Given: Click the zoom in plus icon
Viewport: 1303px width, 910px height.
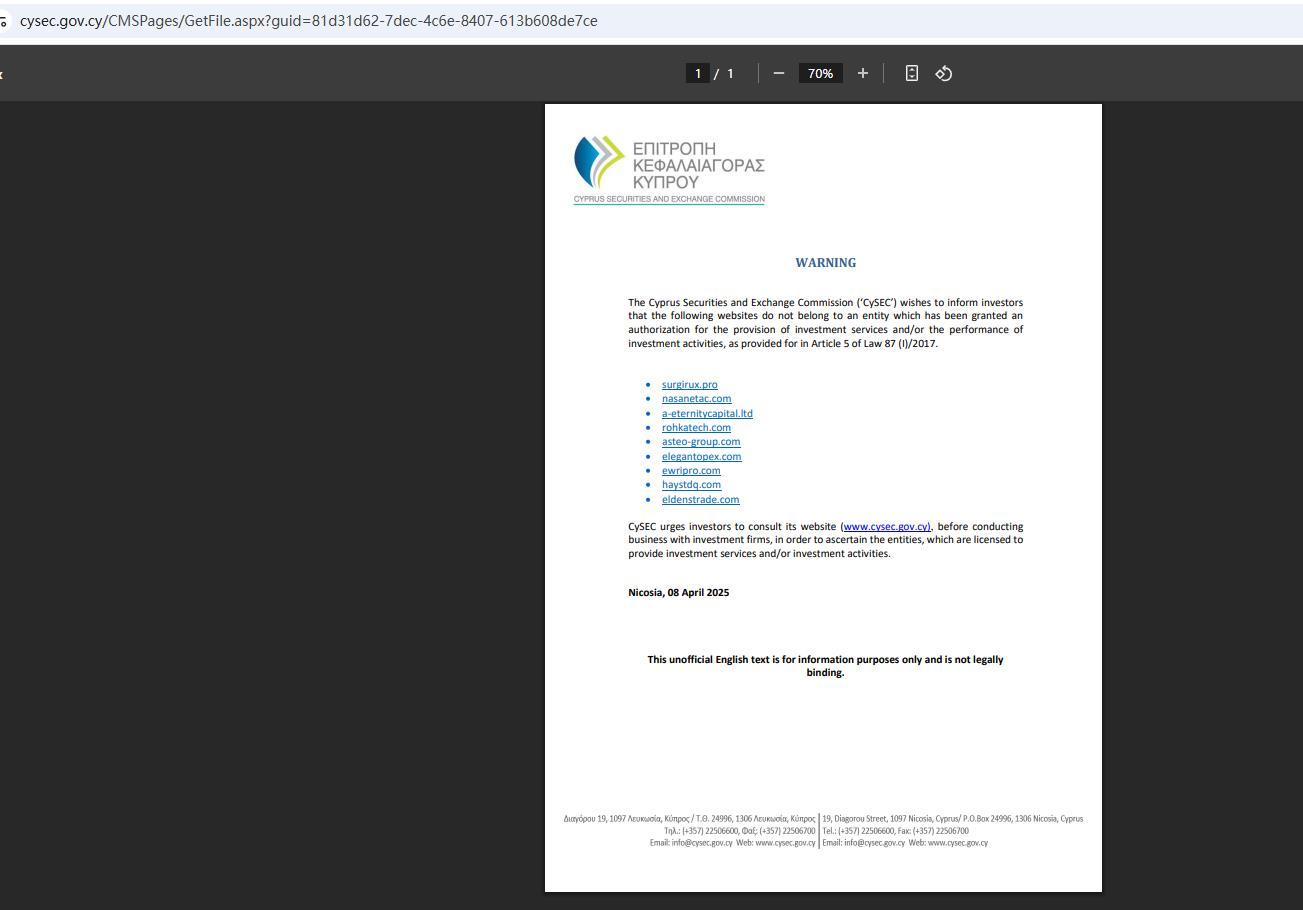Looking at the screenshot, I should click(862, 73).
